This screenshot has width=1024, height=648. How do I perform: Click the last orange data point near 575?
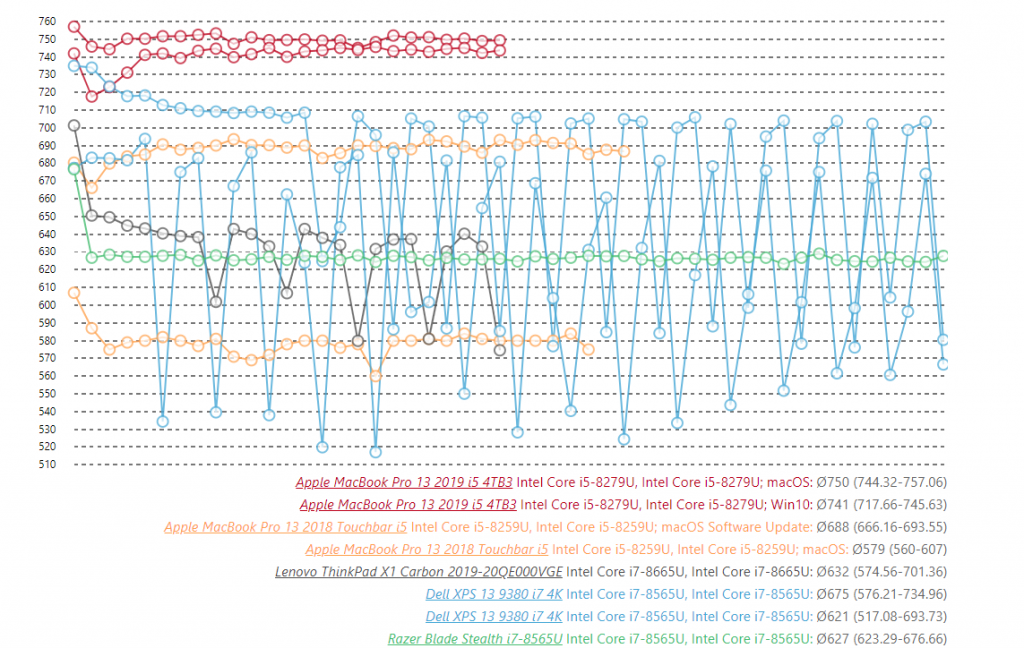pos(588,349)
